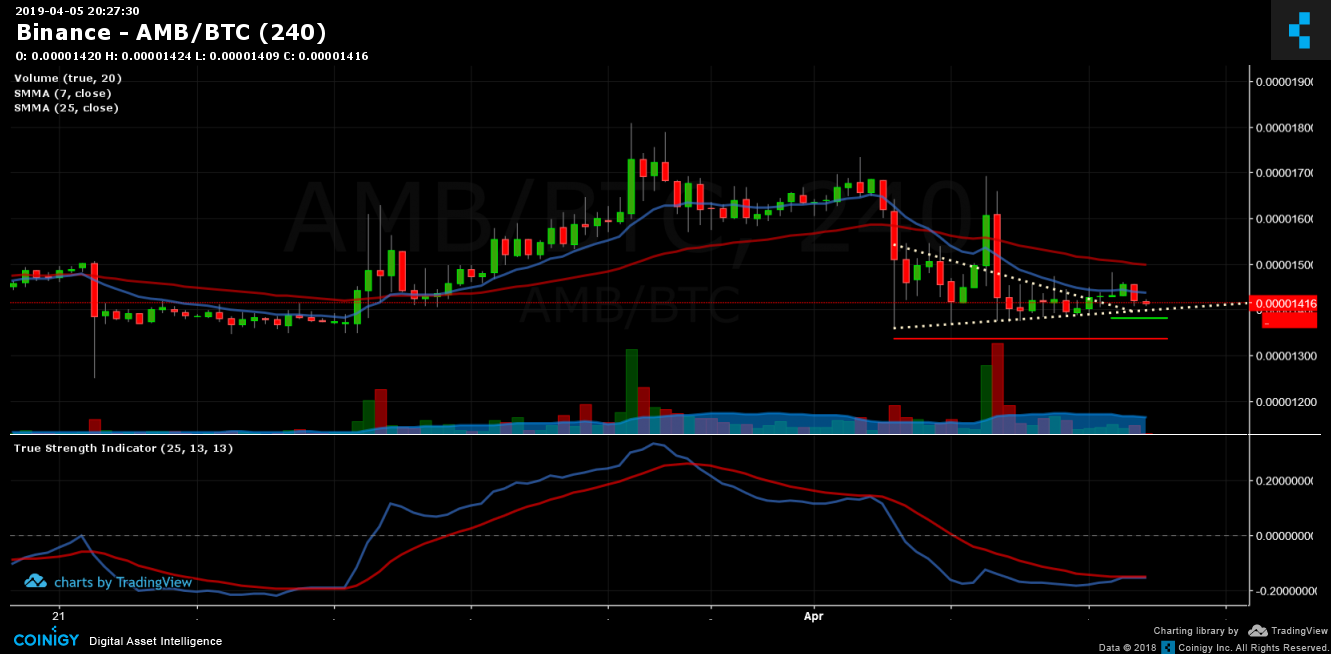The image size is (1331, 654).
Task: Click small Coinigy icon in data copyright line
Action: tap(1167, 647)
